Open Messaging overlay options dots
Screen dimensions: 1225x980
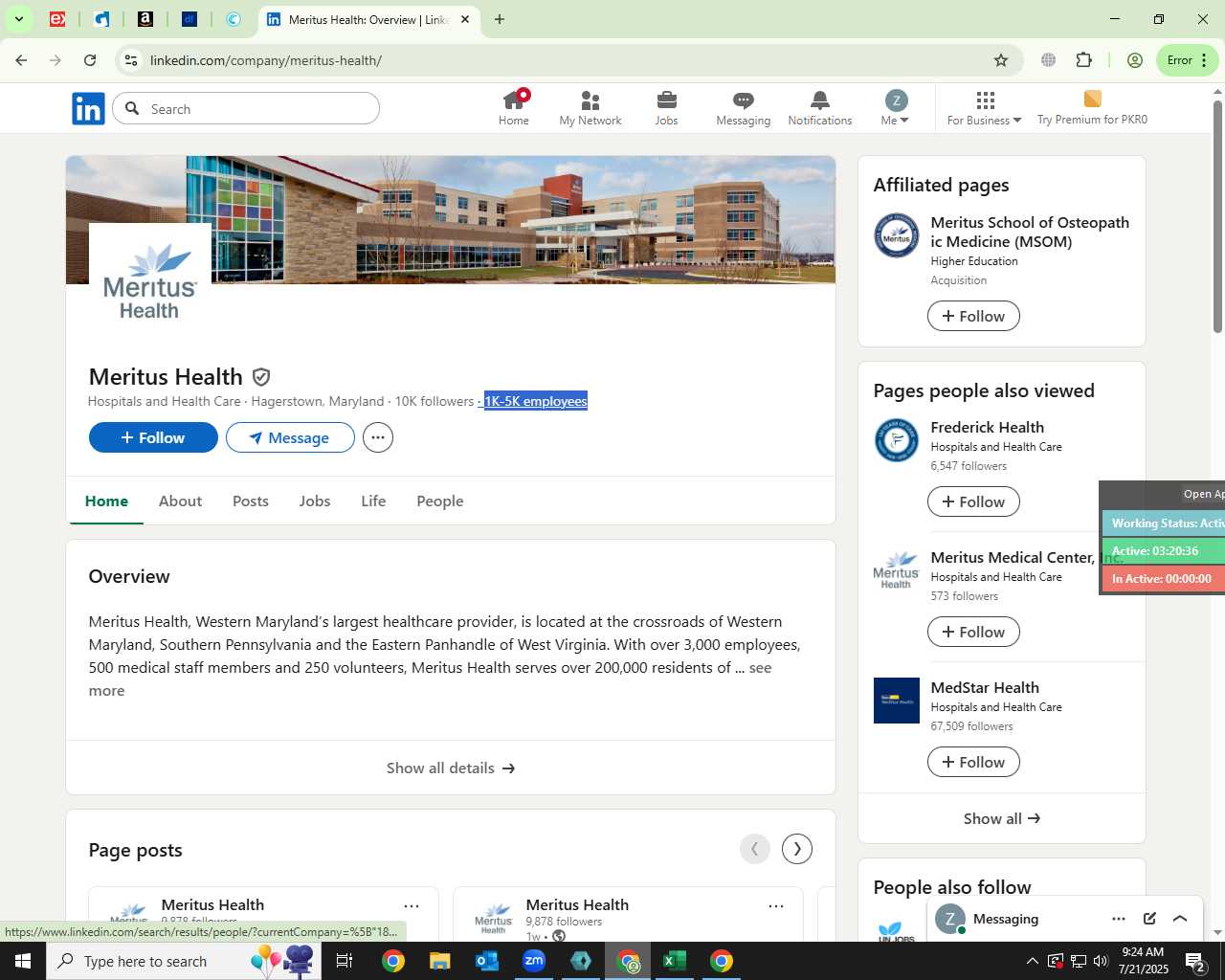click(x=1119, y=919)
